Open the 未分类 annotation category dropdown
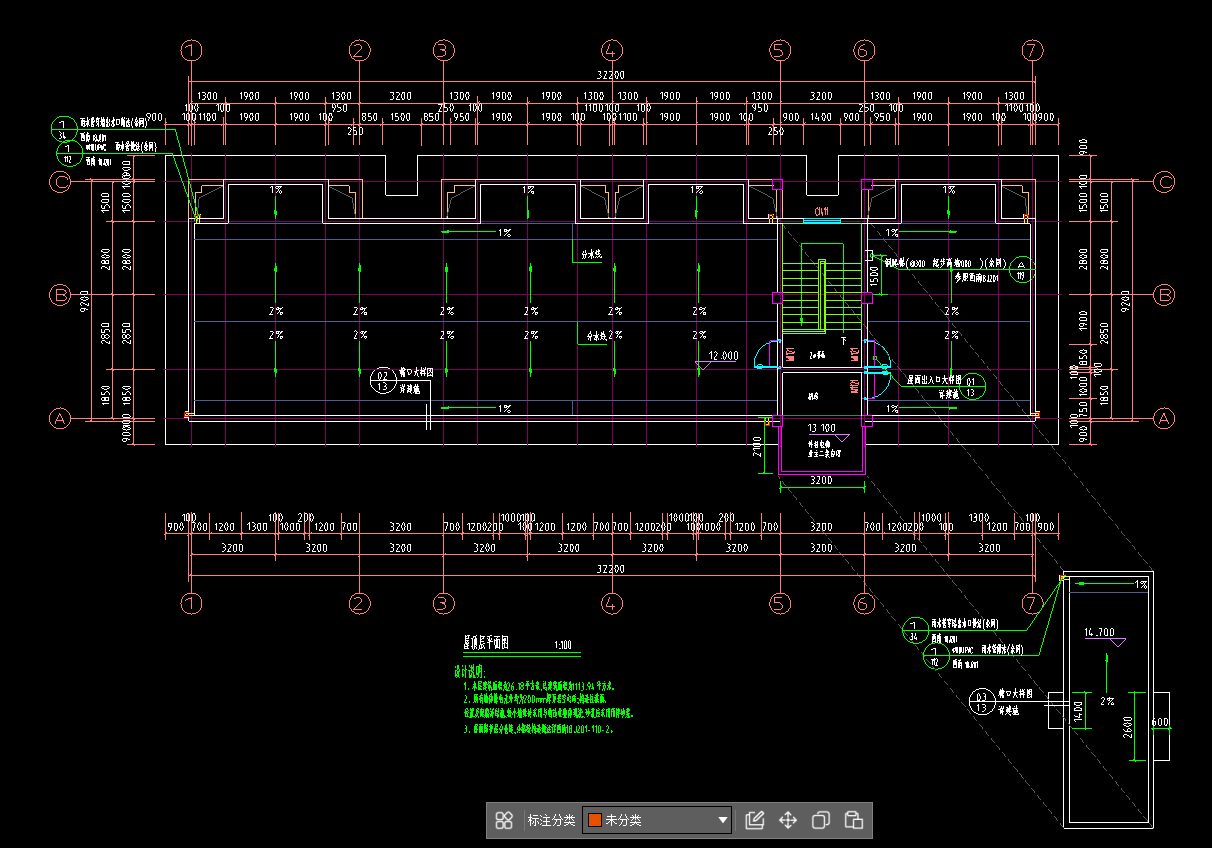The image size is (1212, 848). [657, 821]
